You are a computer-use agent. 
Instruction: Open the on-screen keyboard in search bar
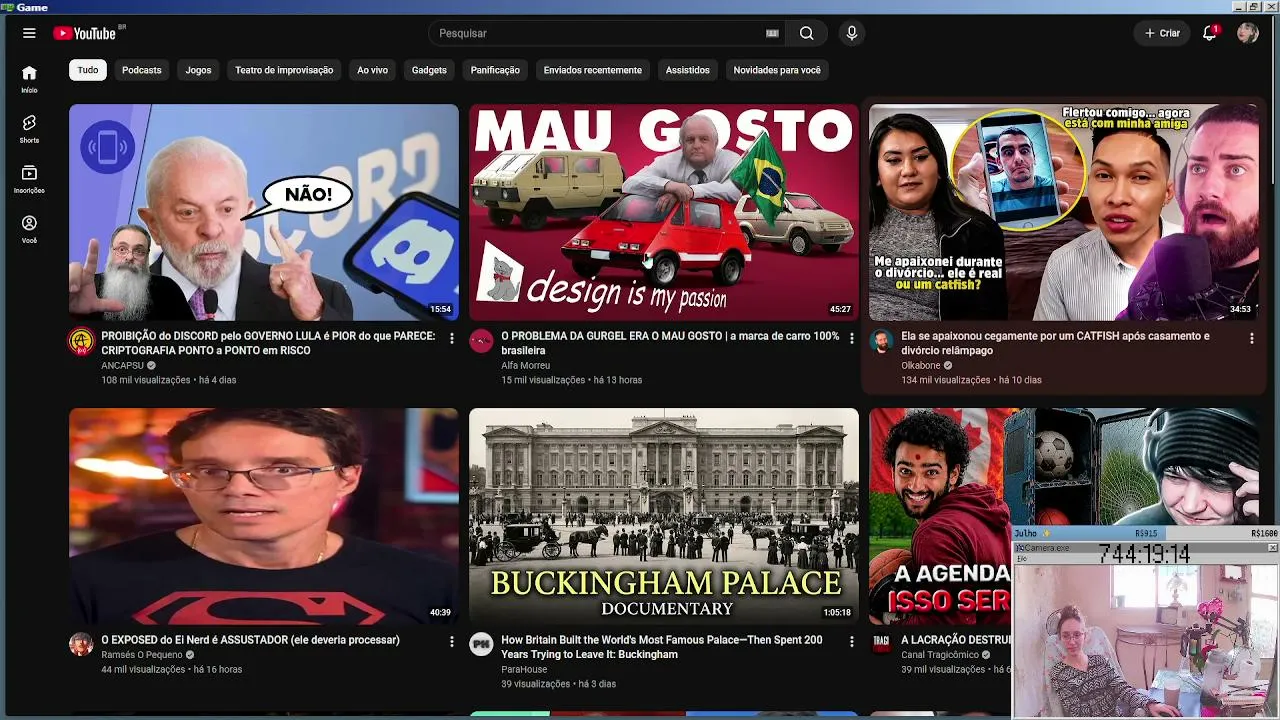tap(772, 33)
